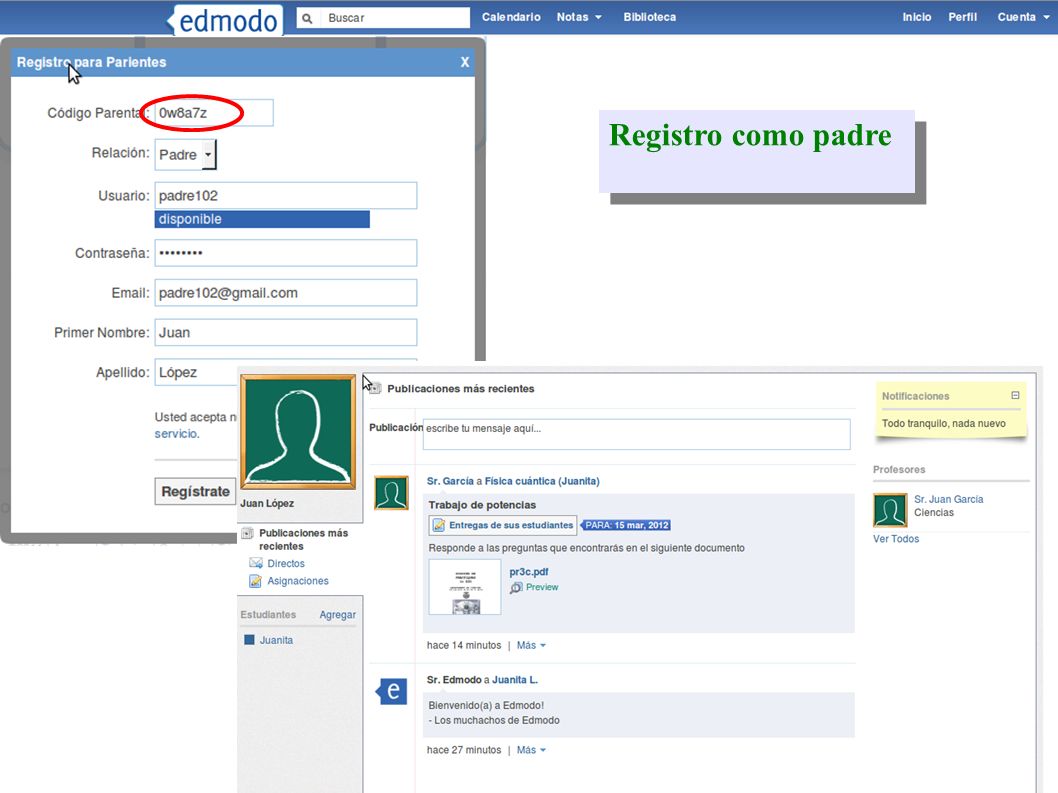The height and width of the screenshot is (793, 1058).
Task: Select student Juanita in sidebar
Action: pyautogui.click(x=276, y=640)
